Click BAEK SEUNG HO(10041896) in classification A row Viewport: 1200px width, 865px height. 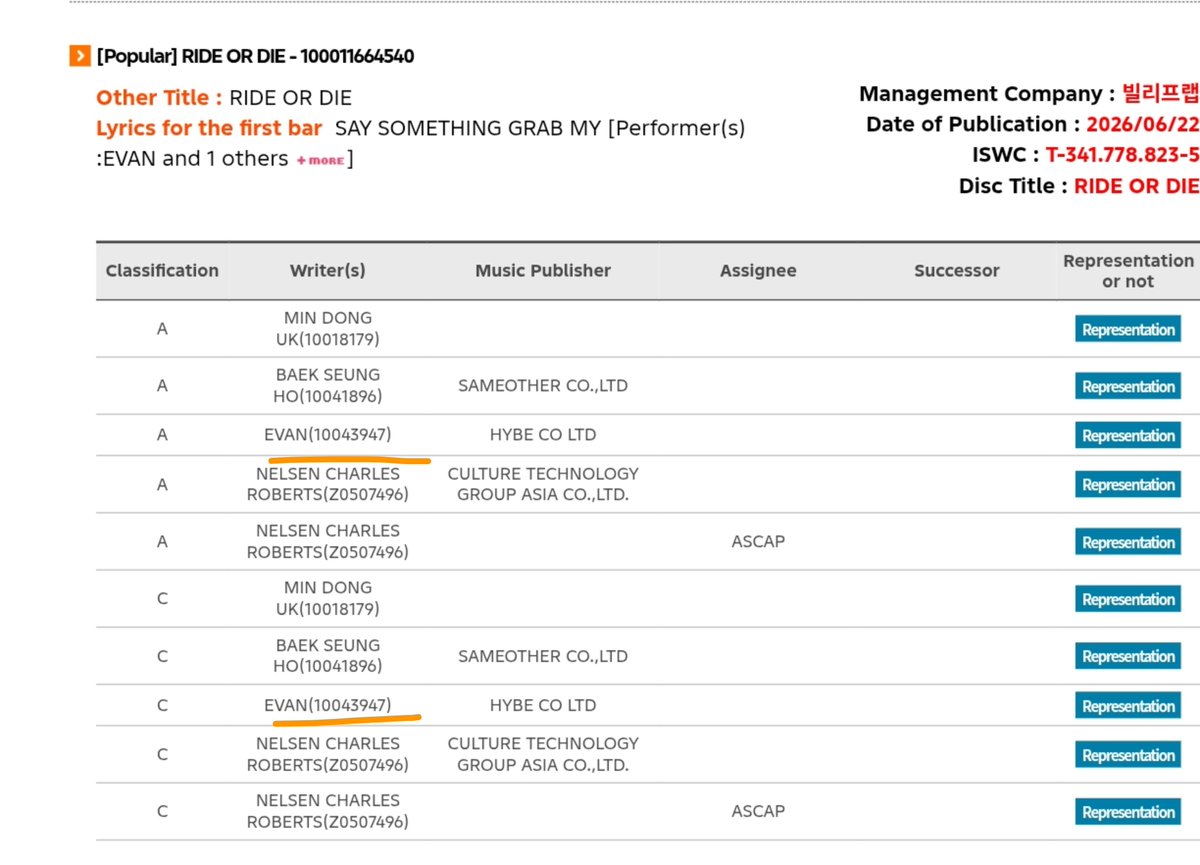coord(328,386)
